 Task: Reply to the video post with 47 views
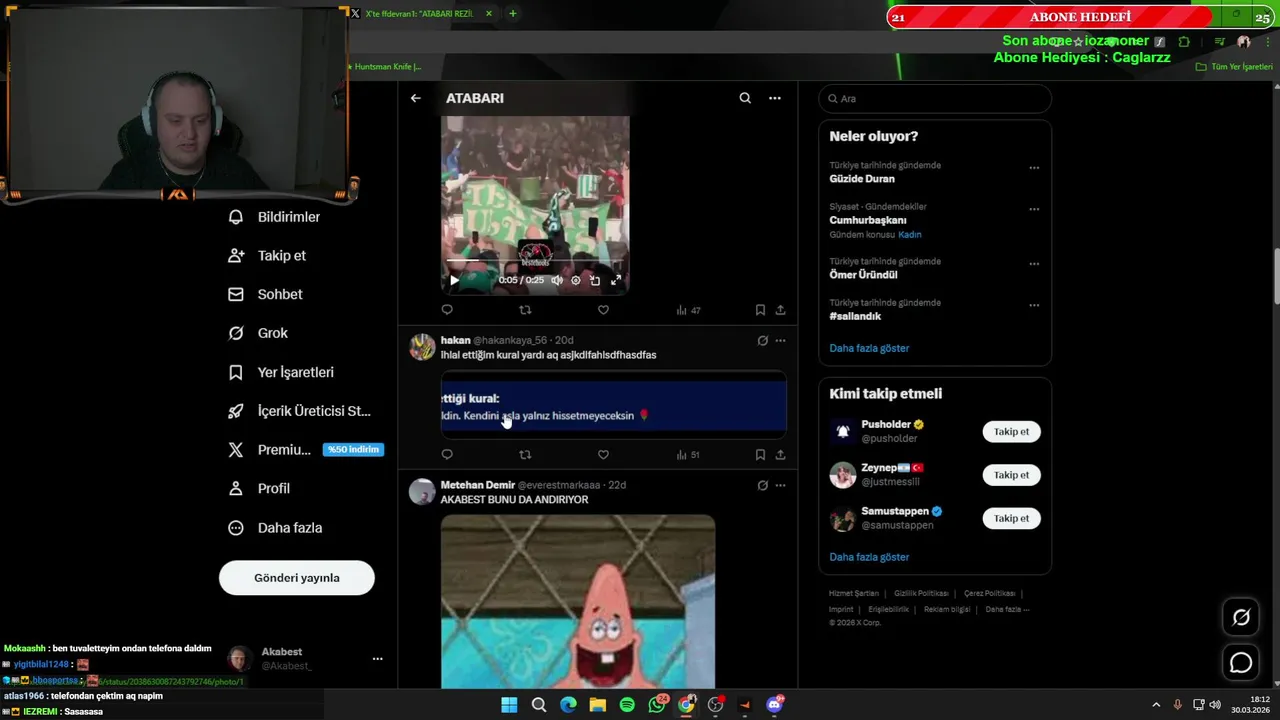pyautogui.click(x=447, y=310)
